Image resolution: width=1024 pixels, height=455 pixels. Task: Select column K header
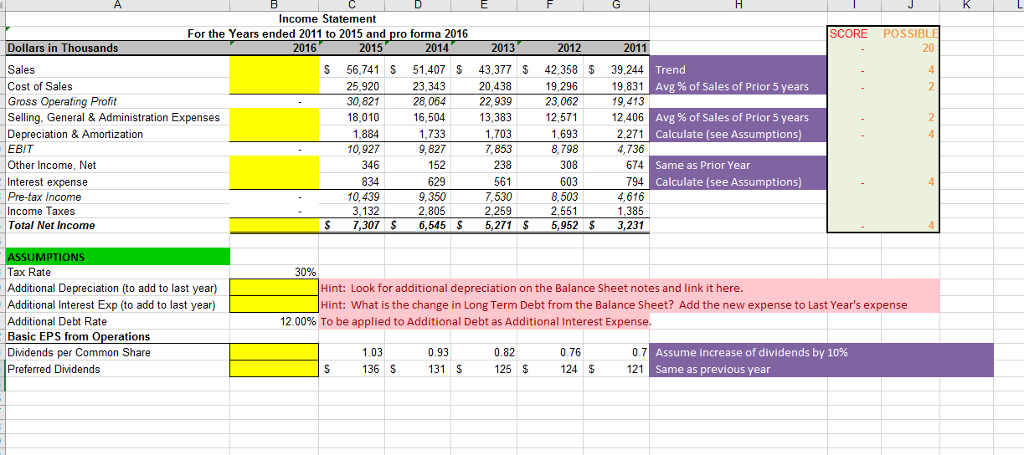click(965, 4)
